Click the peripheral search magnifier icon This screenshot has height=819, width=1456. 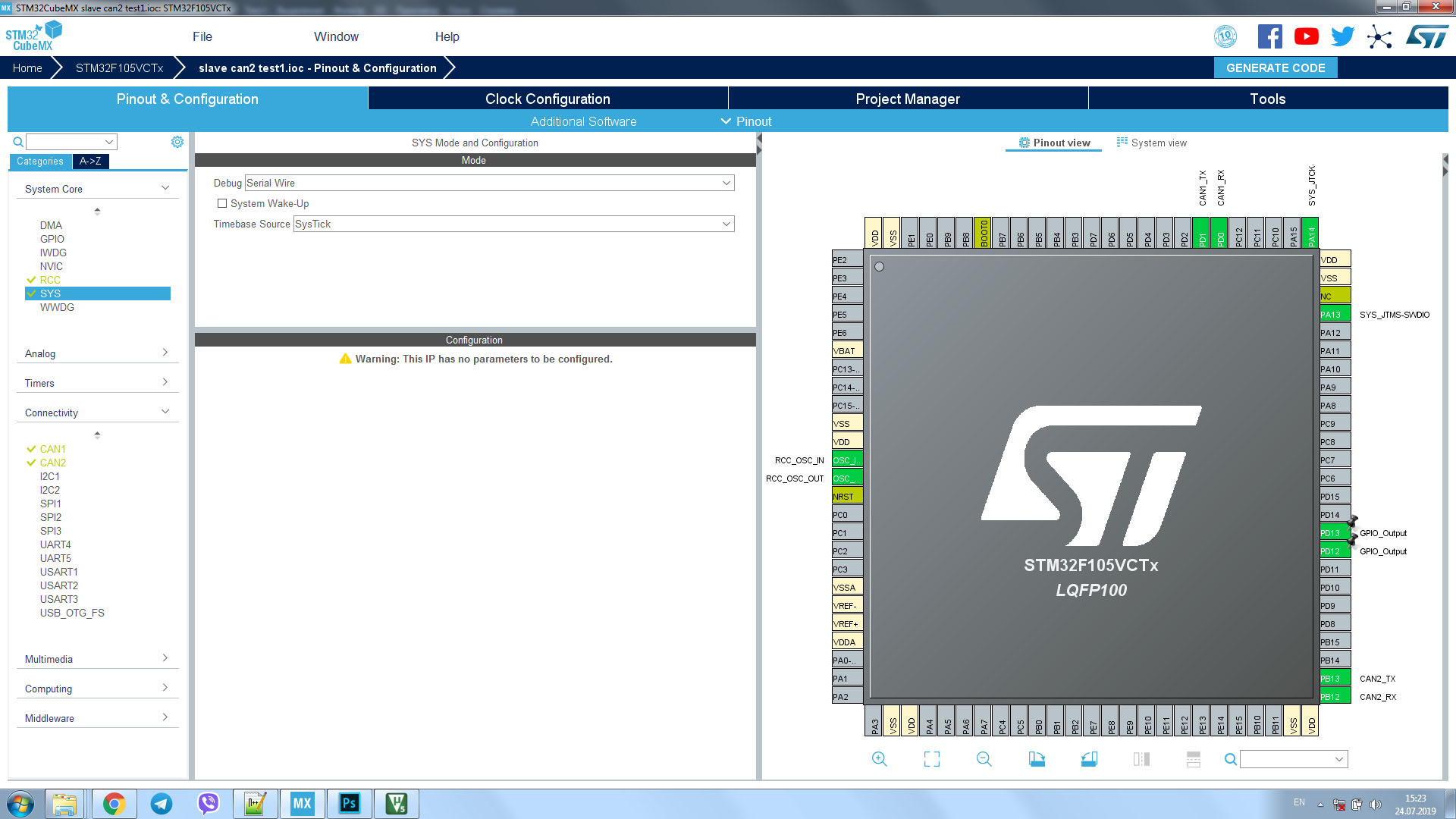[x=18, y=142]
